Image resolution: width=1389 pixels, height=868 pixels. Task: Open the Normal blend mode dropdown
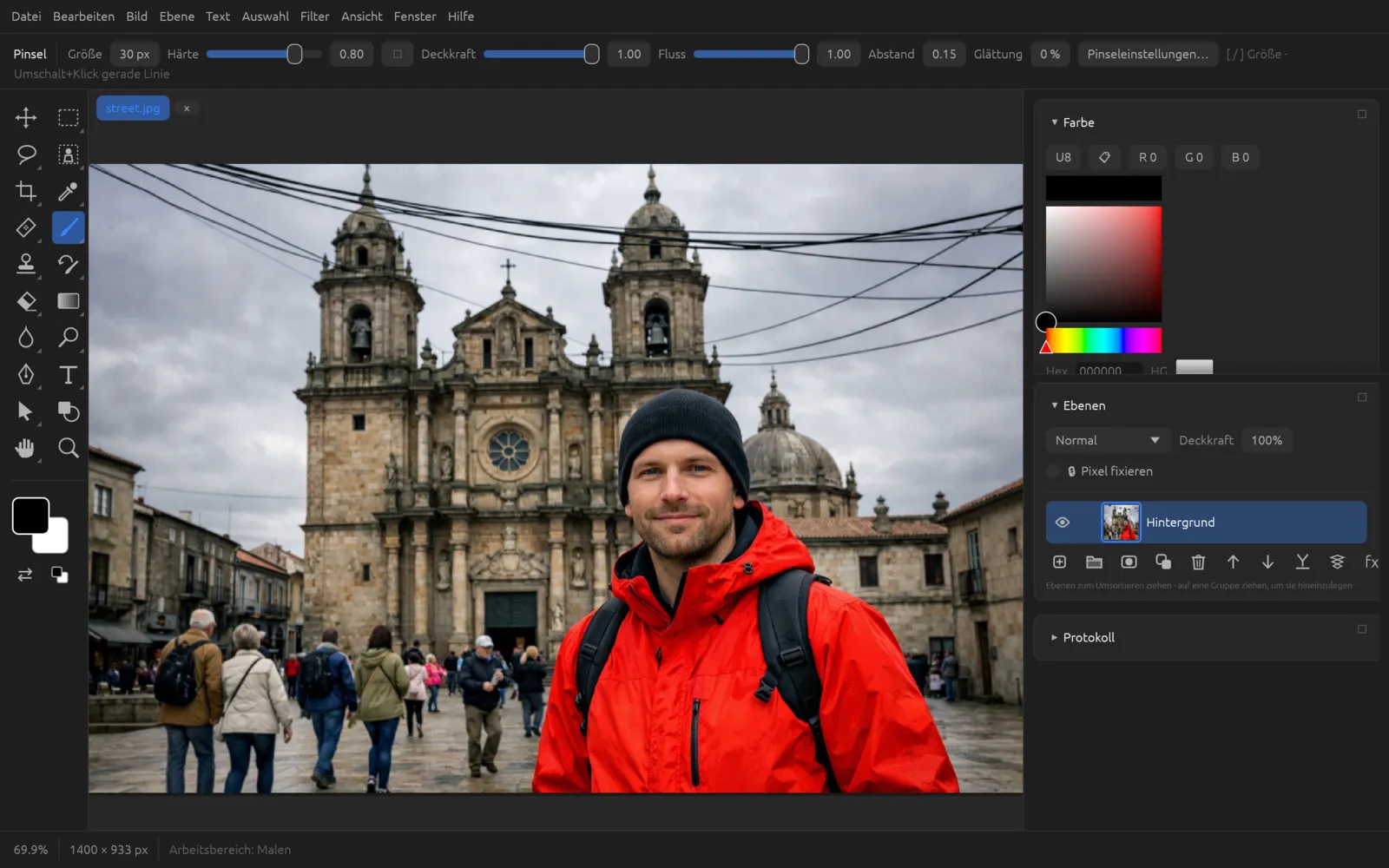1107,440
